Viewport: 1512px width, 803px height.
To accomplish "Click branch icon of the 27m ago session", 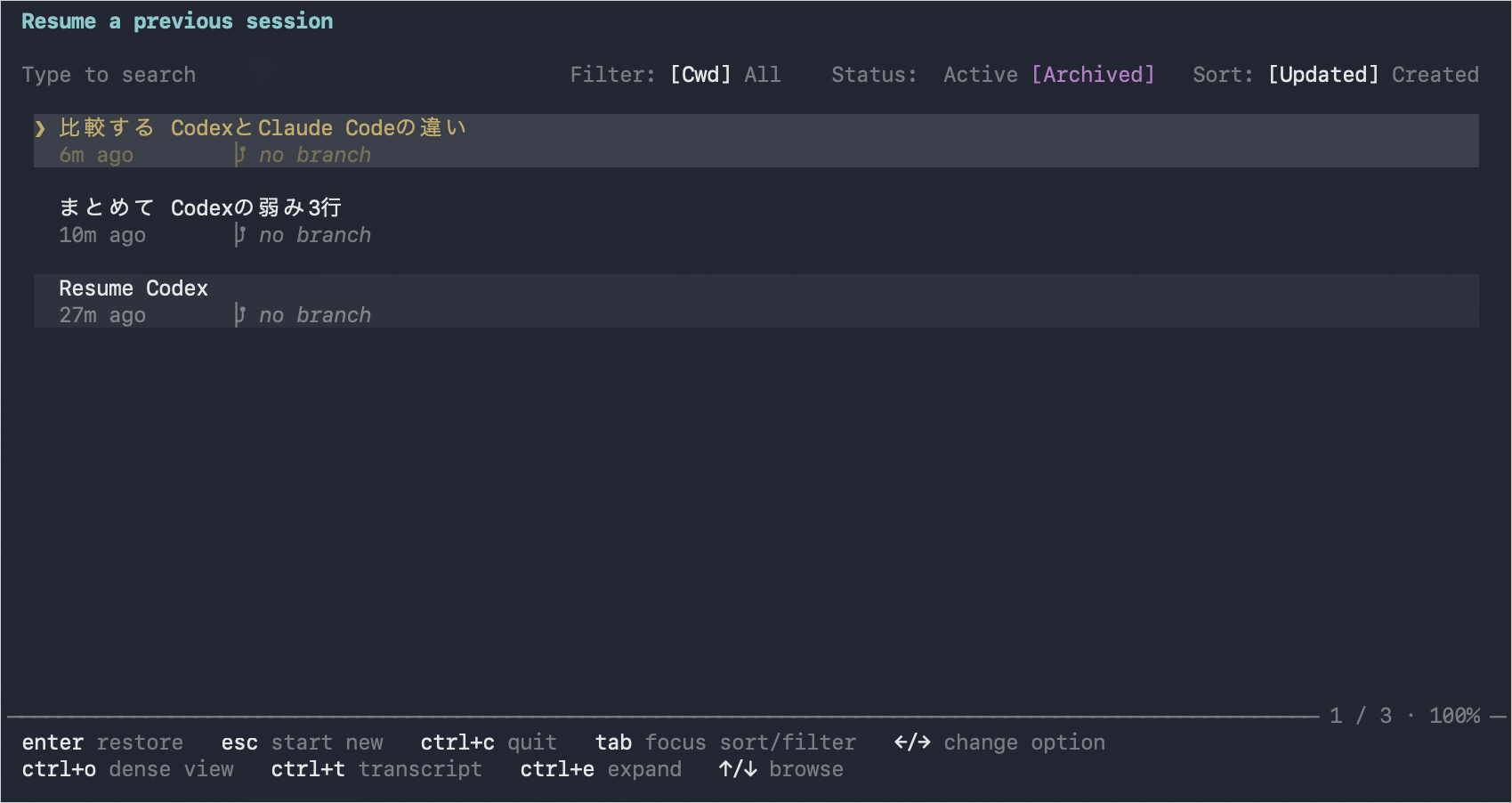I will point(239,315).
